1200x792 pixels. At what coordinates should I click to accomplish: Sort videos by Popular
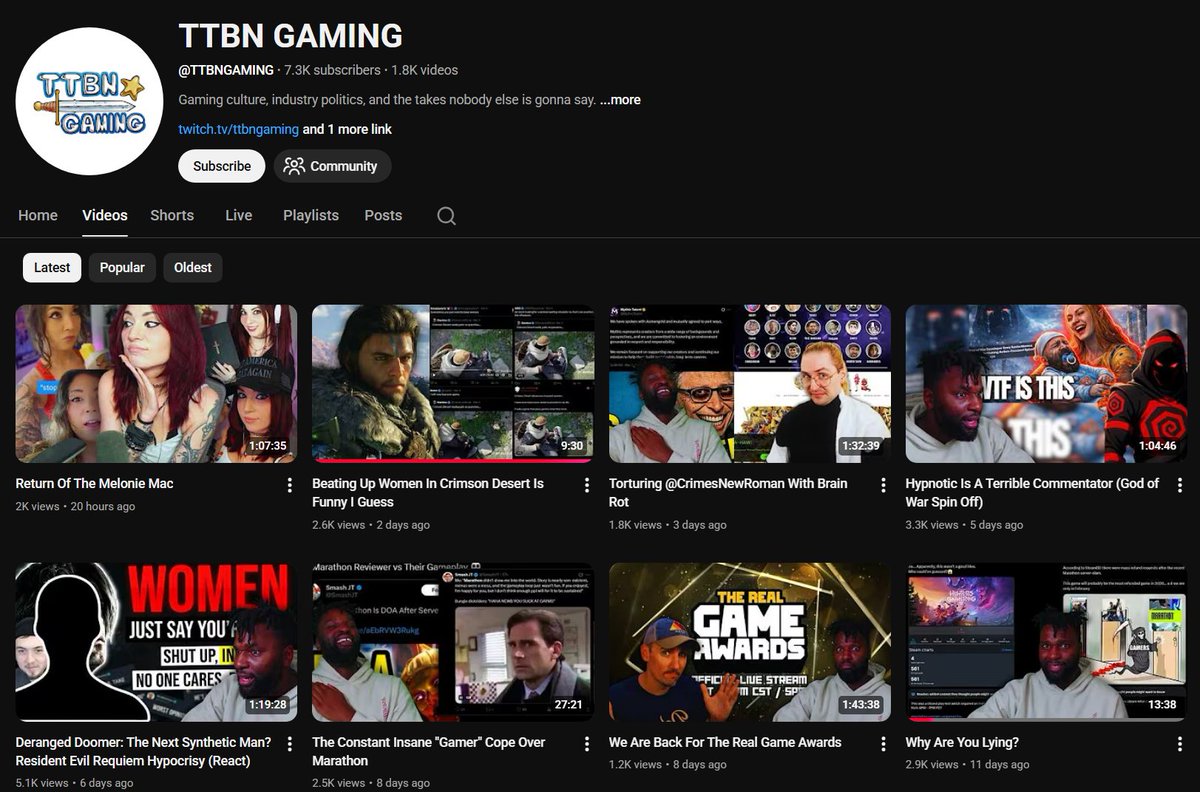(122, 267)
